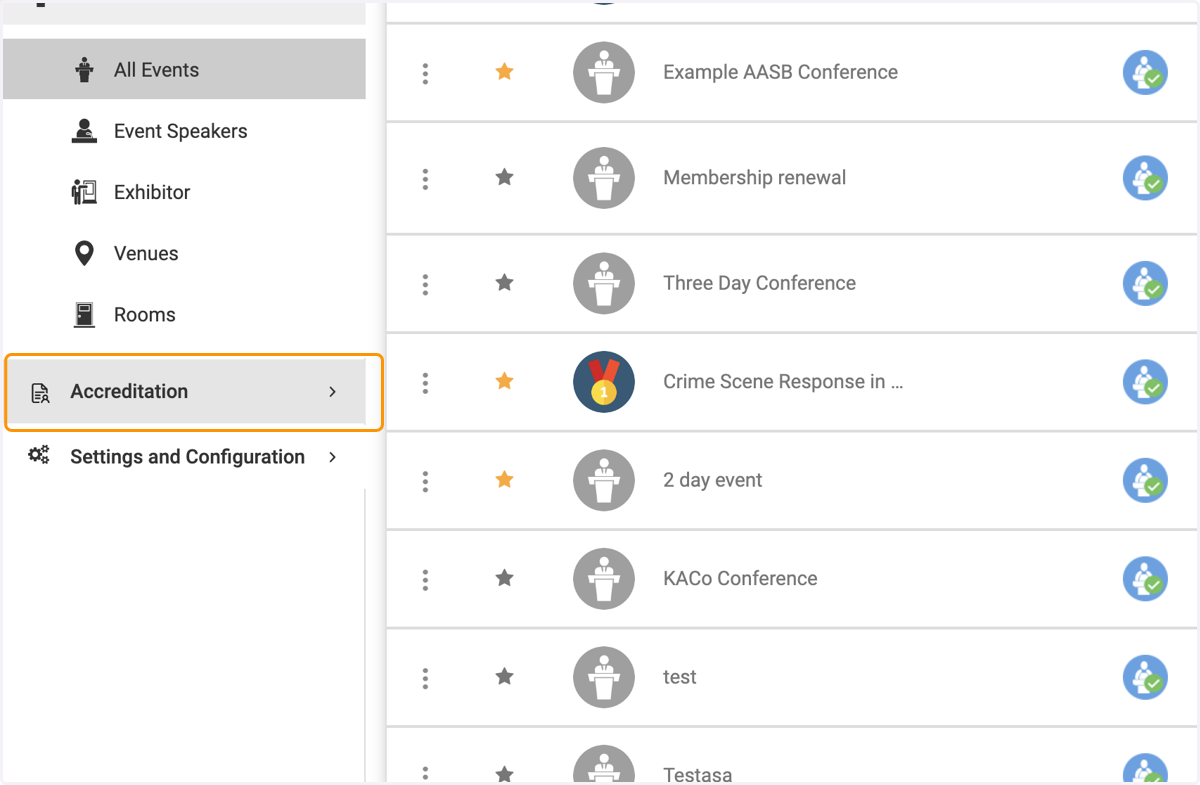Image resolution: width=1200 pixels, height=785 pixels.
Task: Open three-dot menu for KACo Conference
Action: pos(425,579)
